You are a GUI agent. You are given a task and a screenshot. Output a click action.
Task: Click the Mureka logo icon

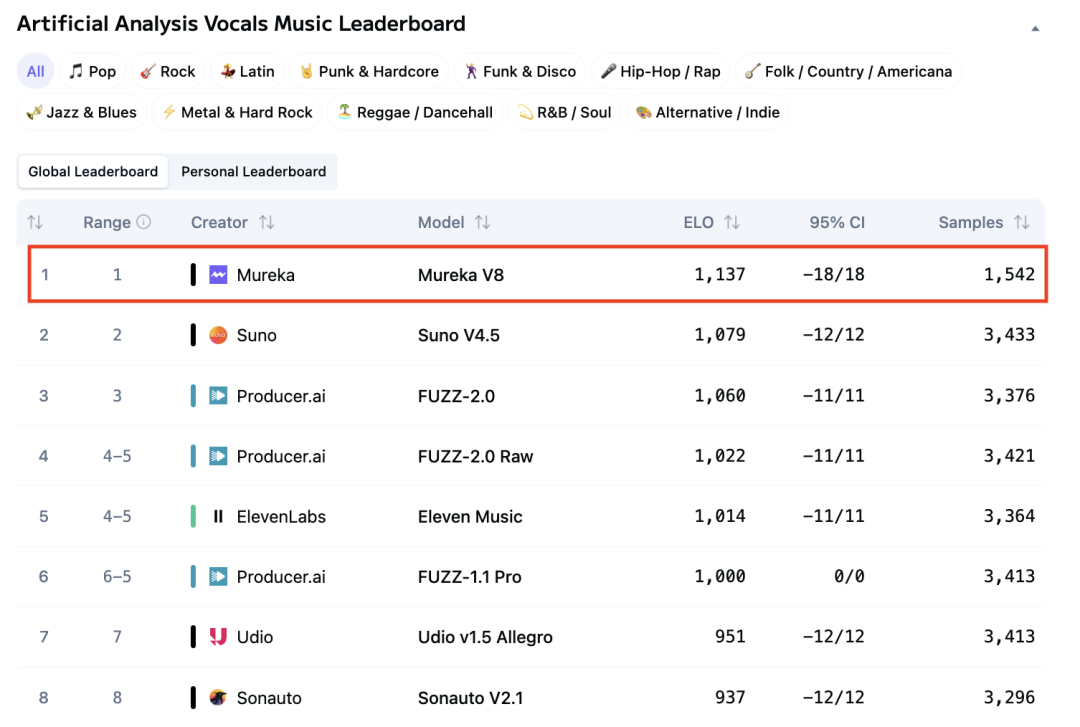[x=218, y=275]
